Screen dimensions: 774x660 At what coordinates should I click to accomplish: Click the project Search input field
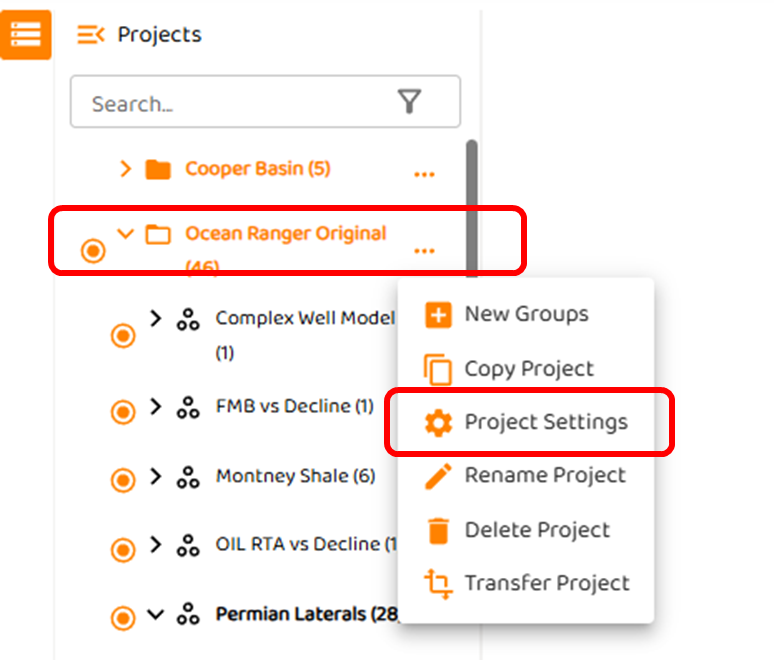click(x=235, y=103)
